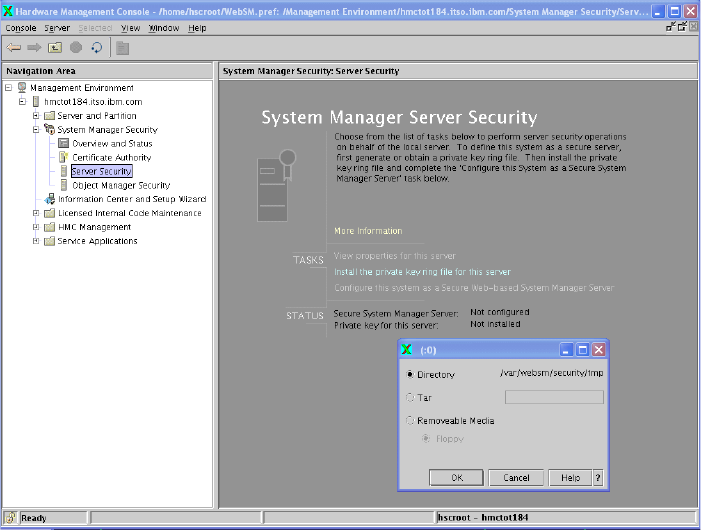Select the Floppy radio option
The width and height of the screenshot is (701, 530).
point(426,439)
